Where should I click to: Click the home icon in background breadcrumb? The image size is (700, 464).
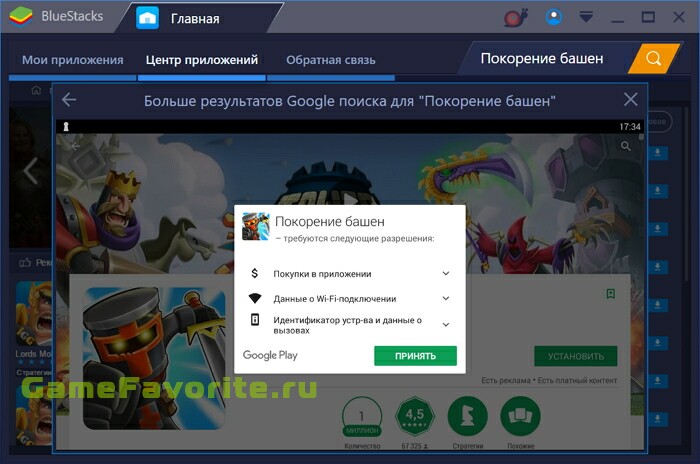pos(36,90)
